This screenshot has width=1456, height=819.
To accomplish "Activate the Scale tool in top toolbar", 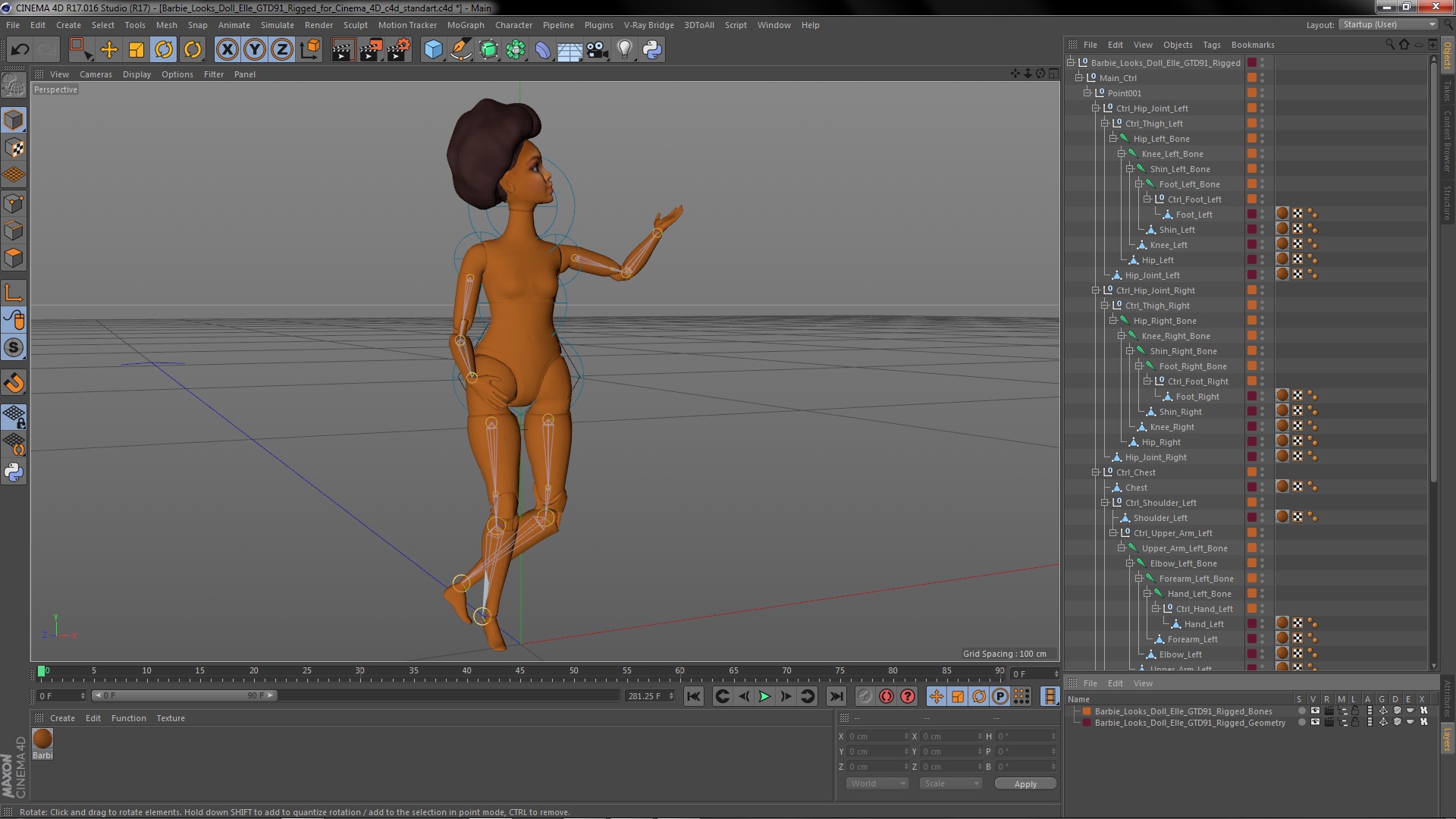I will tap(136, 50).
